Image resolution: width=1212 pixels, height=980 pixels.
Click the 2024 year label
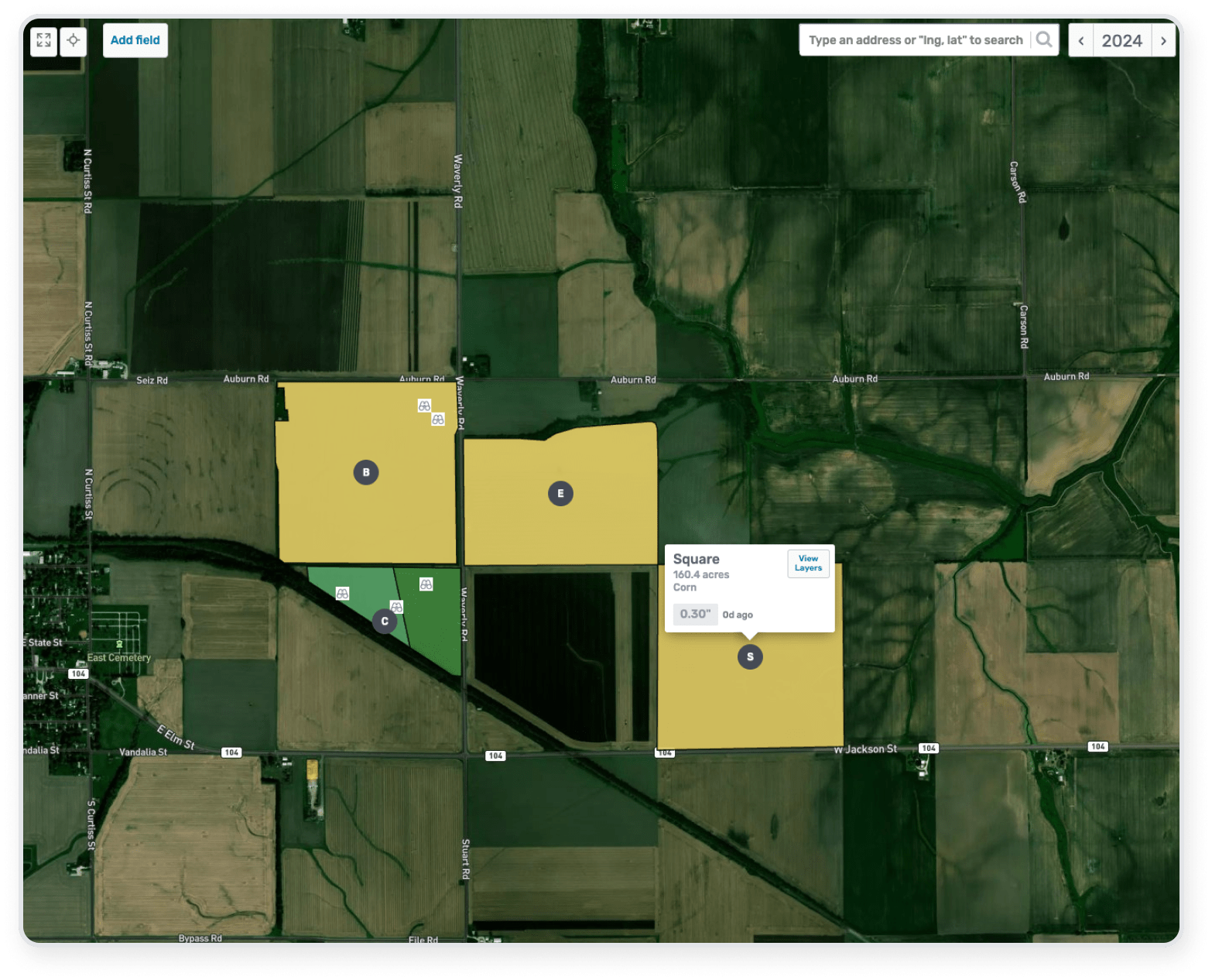pyautogui.click(x=1121, y=41)
